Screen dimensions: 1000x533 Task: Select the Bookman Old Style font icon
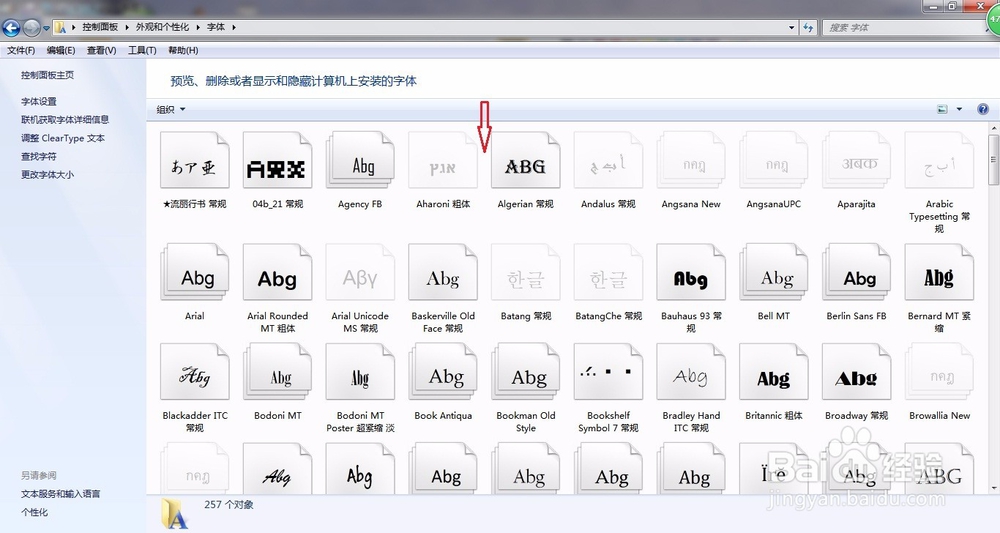pyautogui.click(x=526, y=372)
